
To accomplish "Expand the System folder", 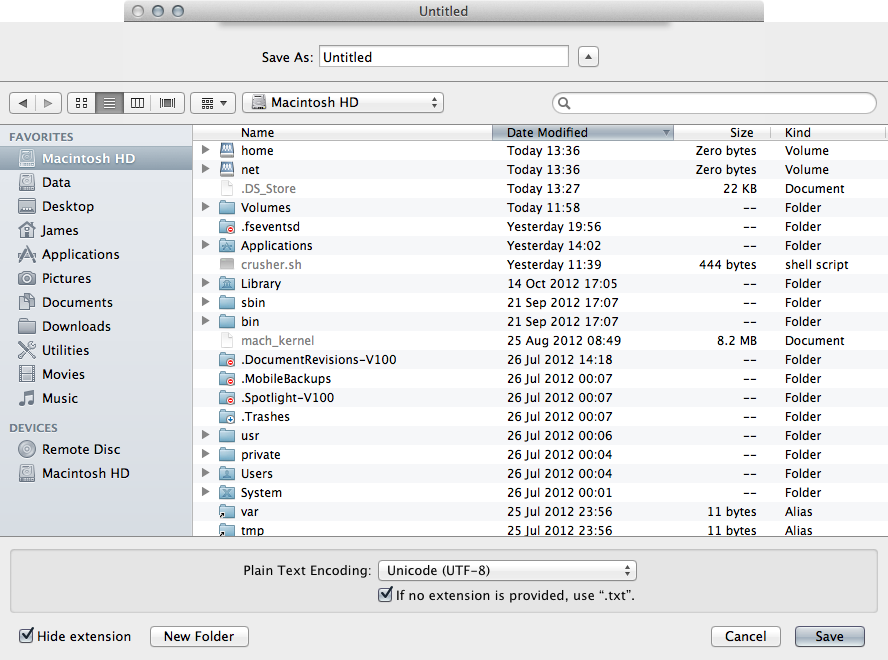I will [x=206, y=492].
